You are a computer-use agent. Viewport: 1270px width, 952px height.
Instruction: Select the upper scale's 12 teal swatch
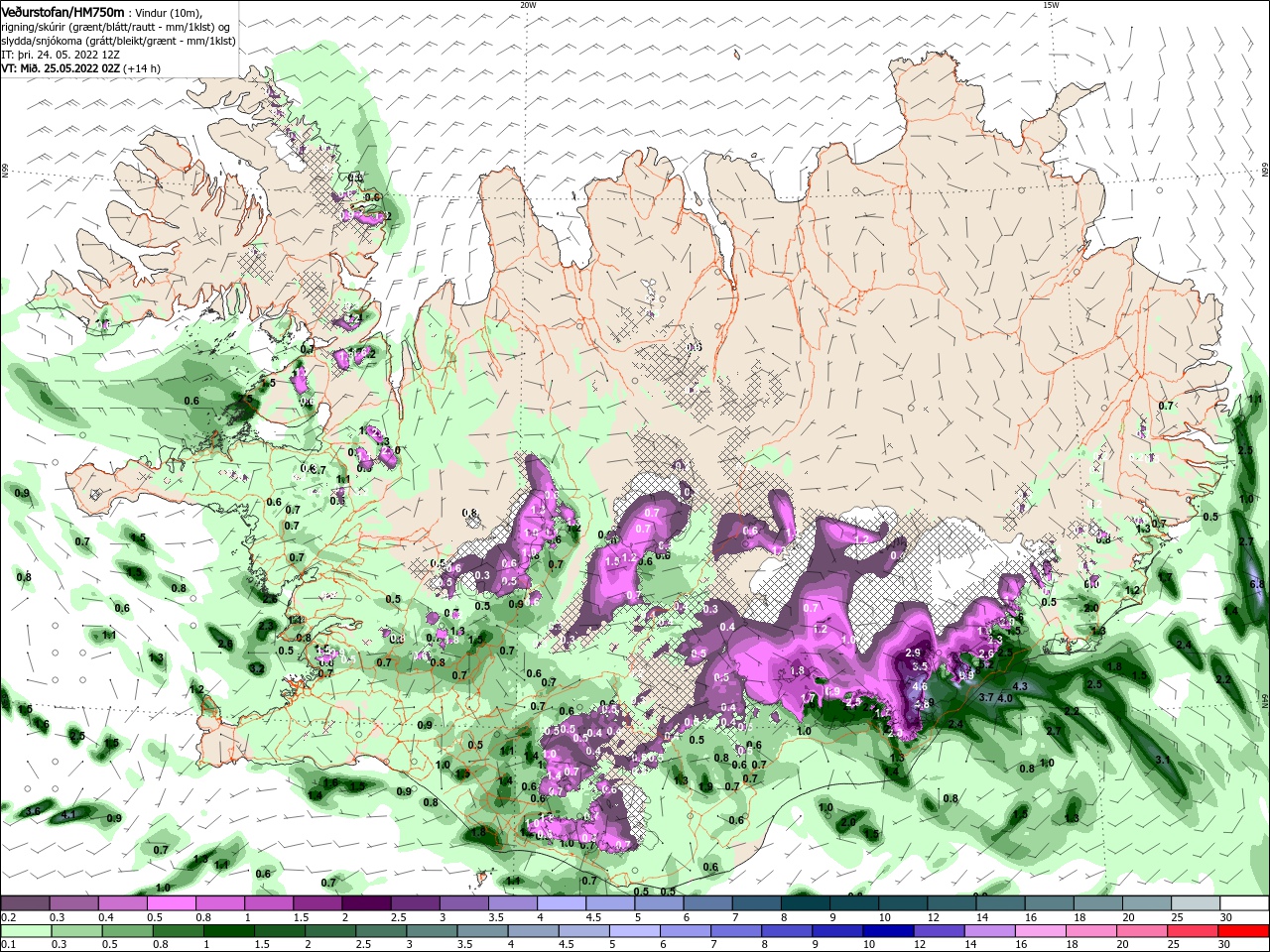pyautogui.click(x=952, y=903)
